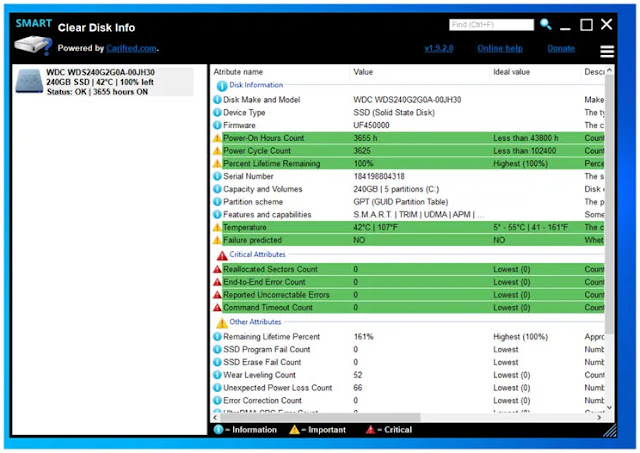Select the Power-On Hours Count row
Image resolution: width=640 pixels, height=453 pixels.
[x=408, y=138]
